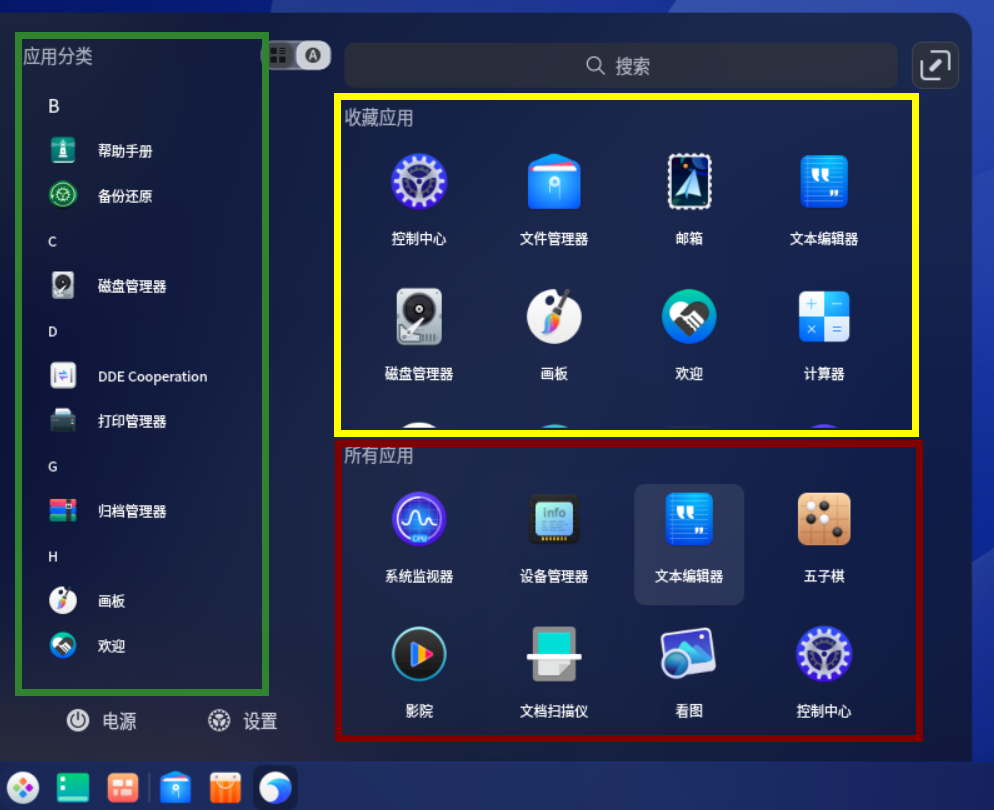994x810 pixels.
Task: Select letter G section header
Action: (53, 466)
